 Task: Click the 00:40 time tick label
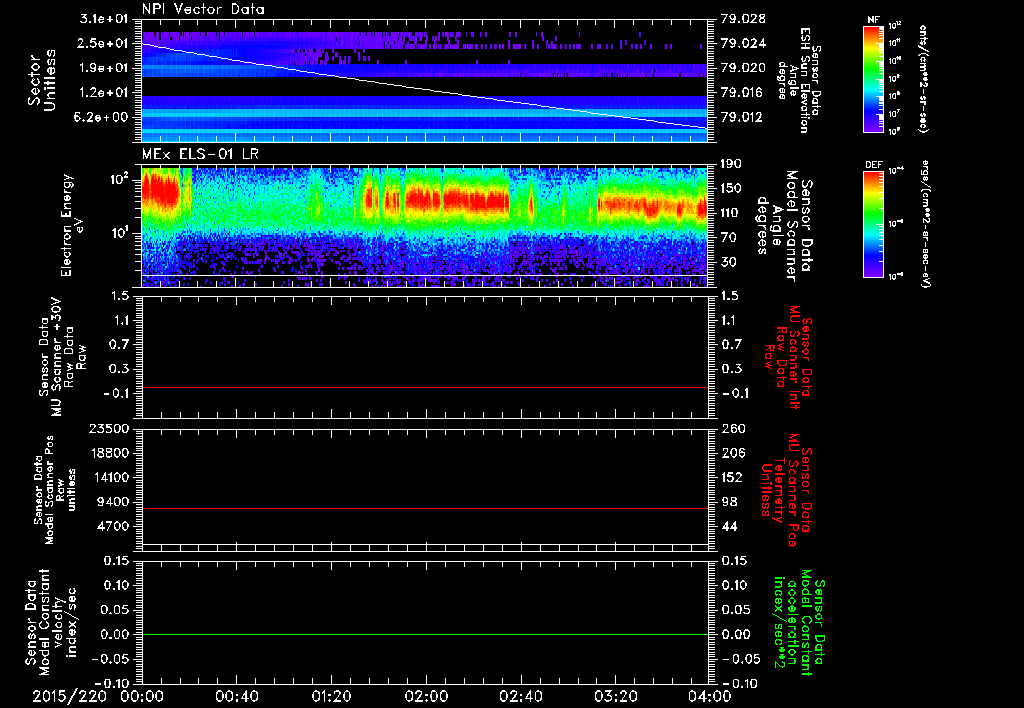click(236, 696)
